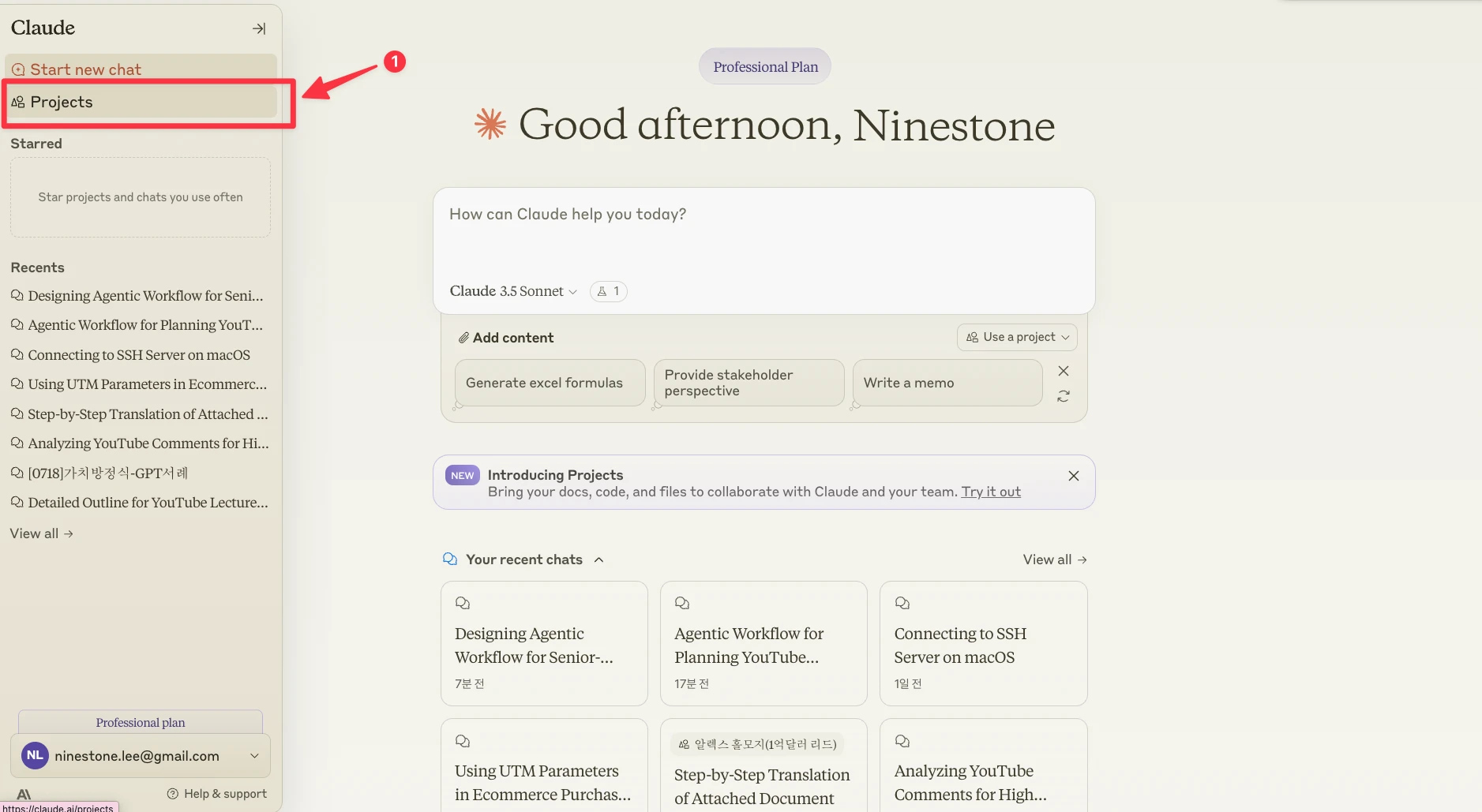Viewport: 1482px width, 812px height.
Task: Choose 'Write a memo' suggestion
Action: click(947, 383)
